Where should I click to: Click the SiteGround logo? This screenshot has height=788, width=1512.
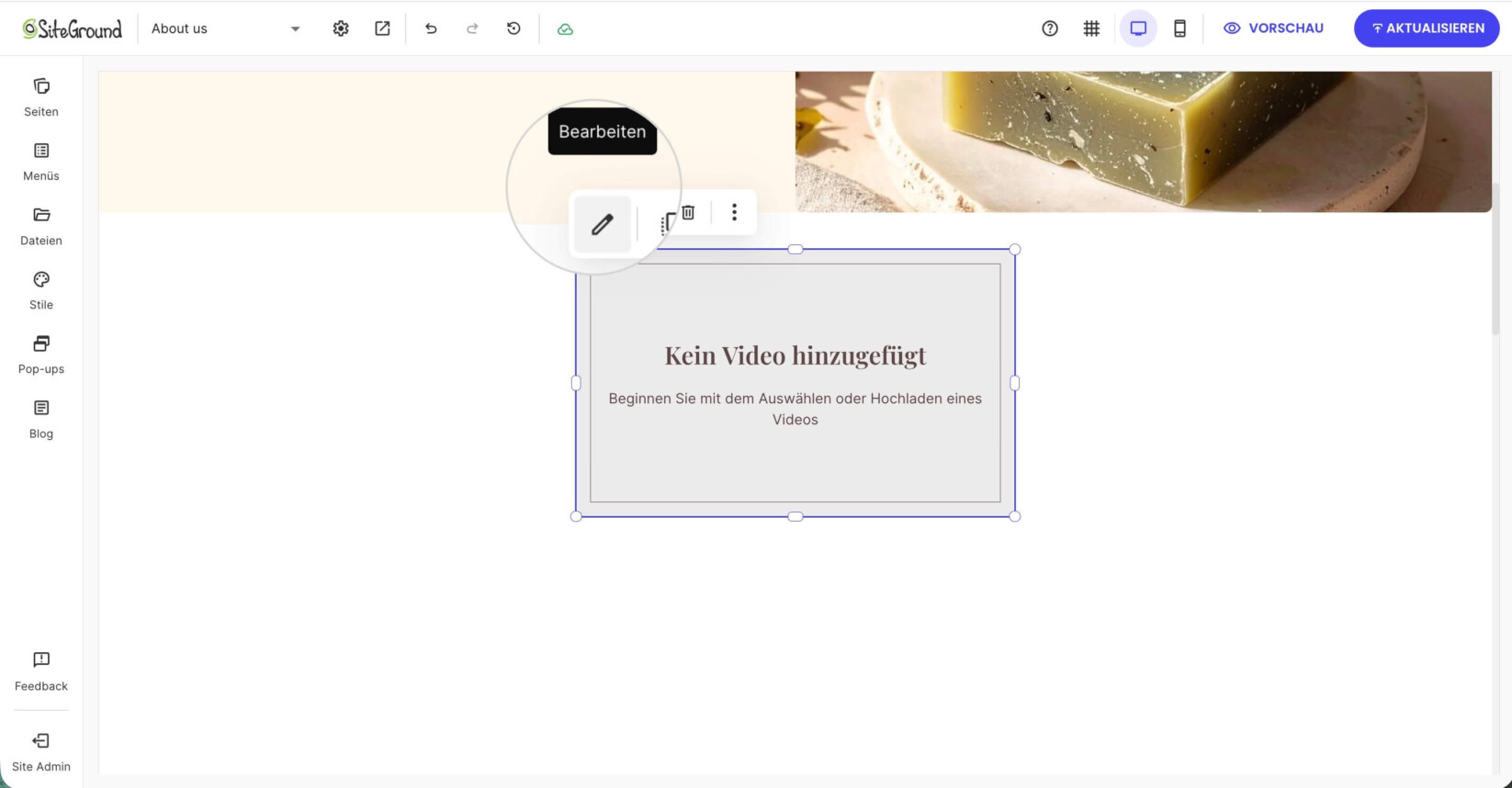[x=73, y=29]
